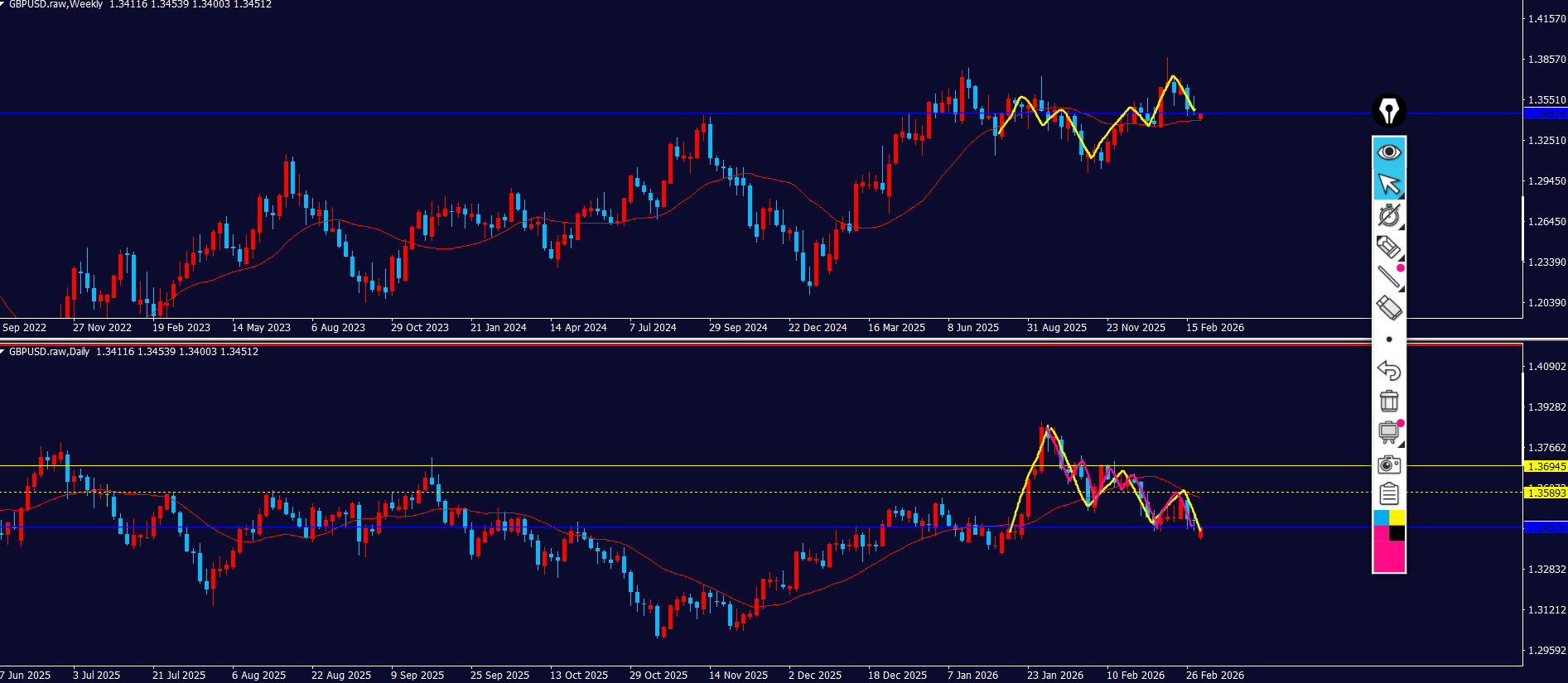Click the 1.36945 yellow price label
The image size is (1568, 683).
click(1546, 467)
